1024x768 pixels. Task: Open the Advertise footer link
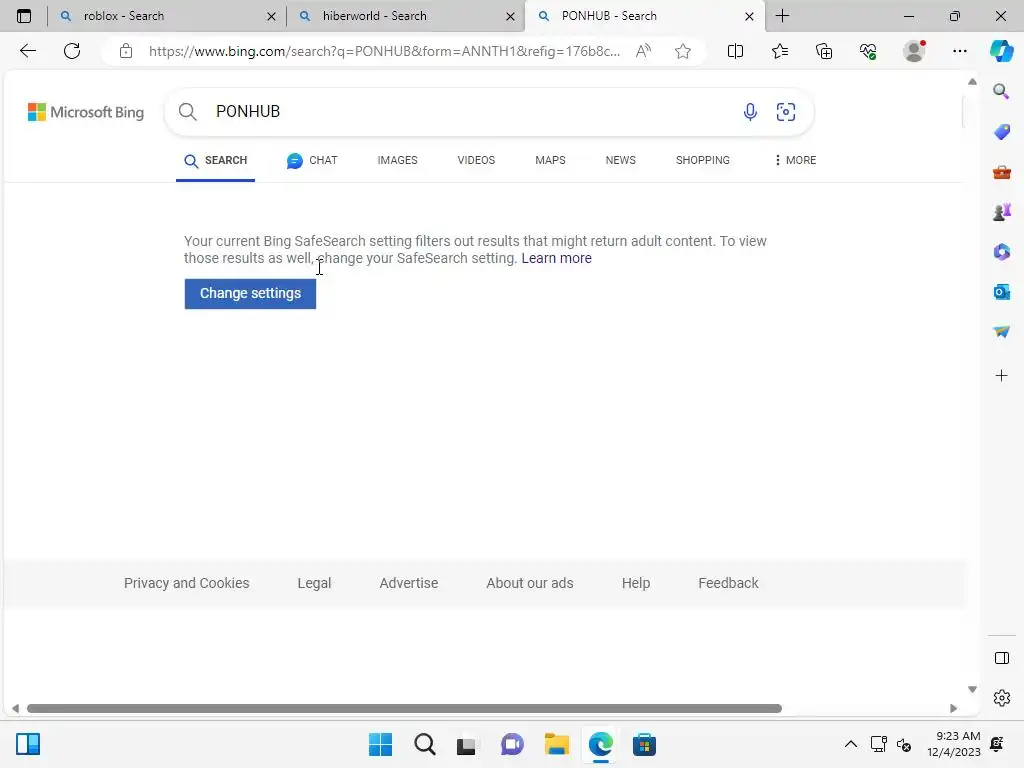click(x=409, y=583)
